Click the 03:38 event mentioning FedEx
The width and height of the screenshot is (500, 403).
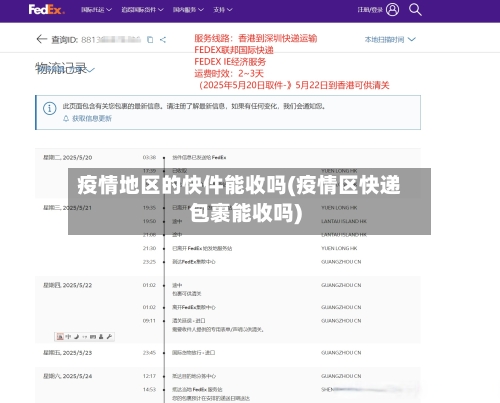(x=199, y=157)
